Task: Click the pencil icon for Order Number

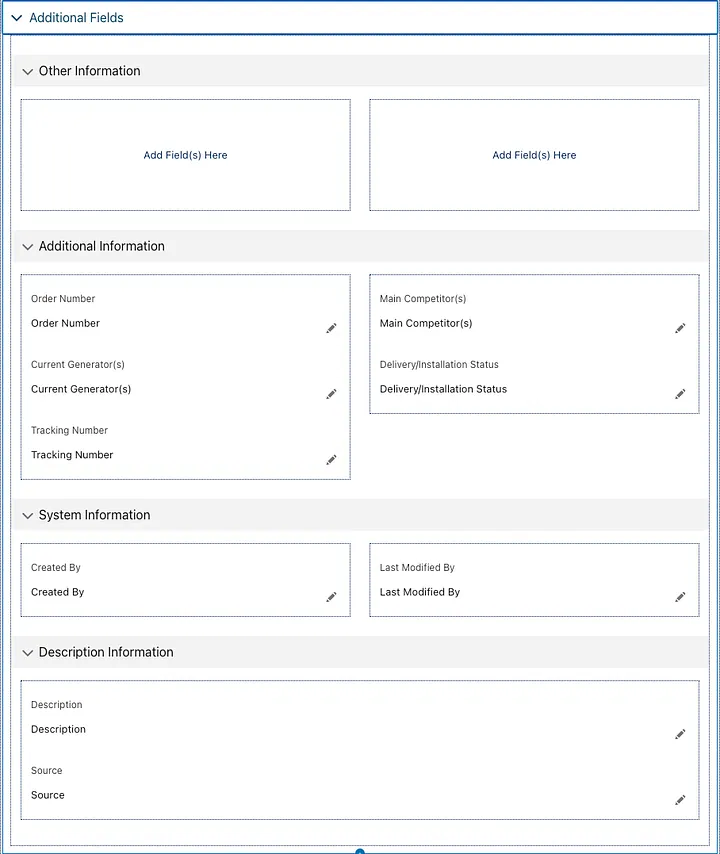Action: pos(331,328)
